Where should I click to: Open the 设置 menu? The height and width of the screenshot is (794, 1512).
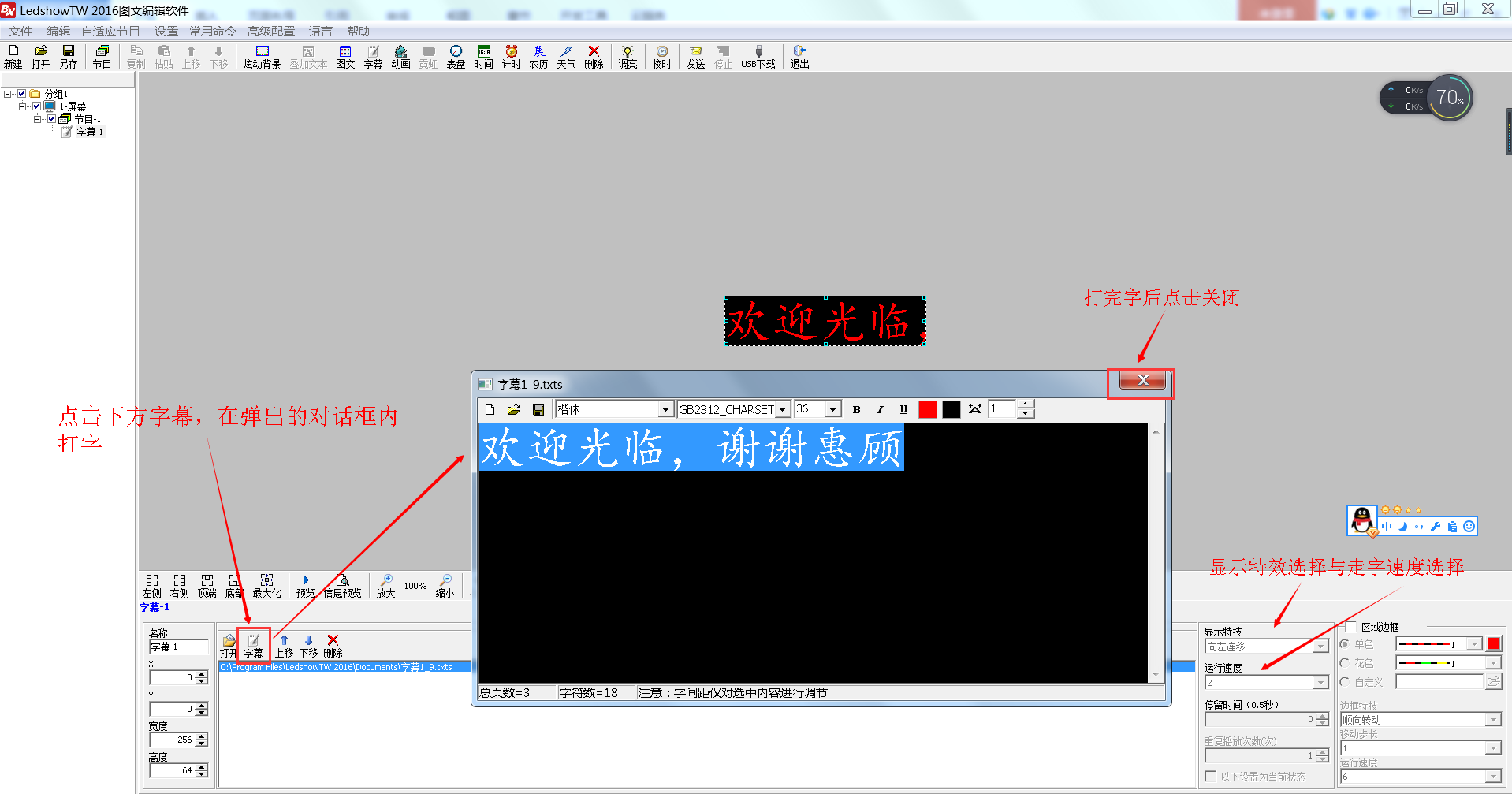(x=166, y=32)
